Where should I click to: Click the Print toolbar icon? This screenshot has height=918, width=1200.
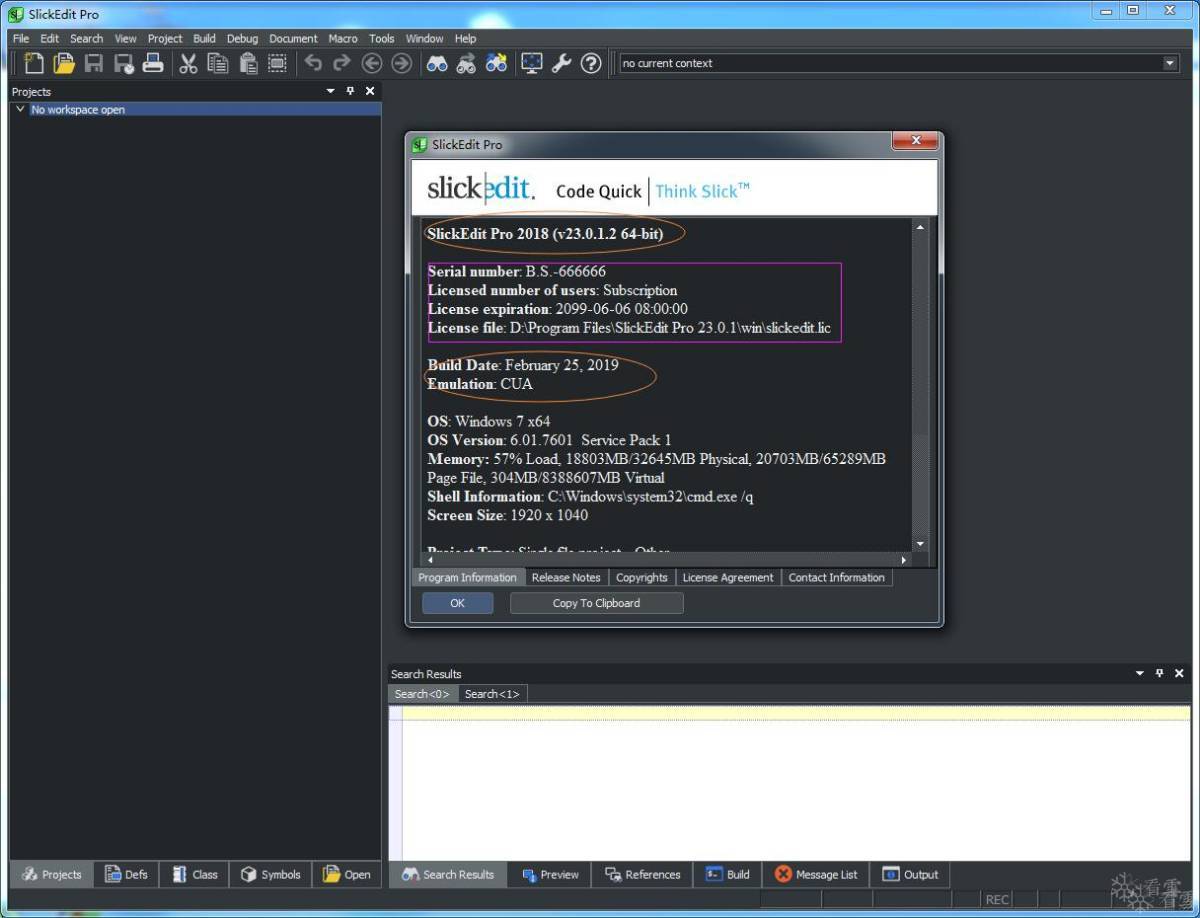click(153, 63)
